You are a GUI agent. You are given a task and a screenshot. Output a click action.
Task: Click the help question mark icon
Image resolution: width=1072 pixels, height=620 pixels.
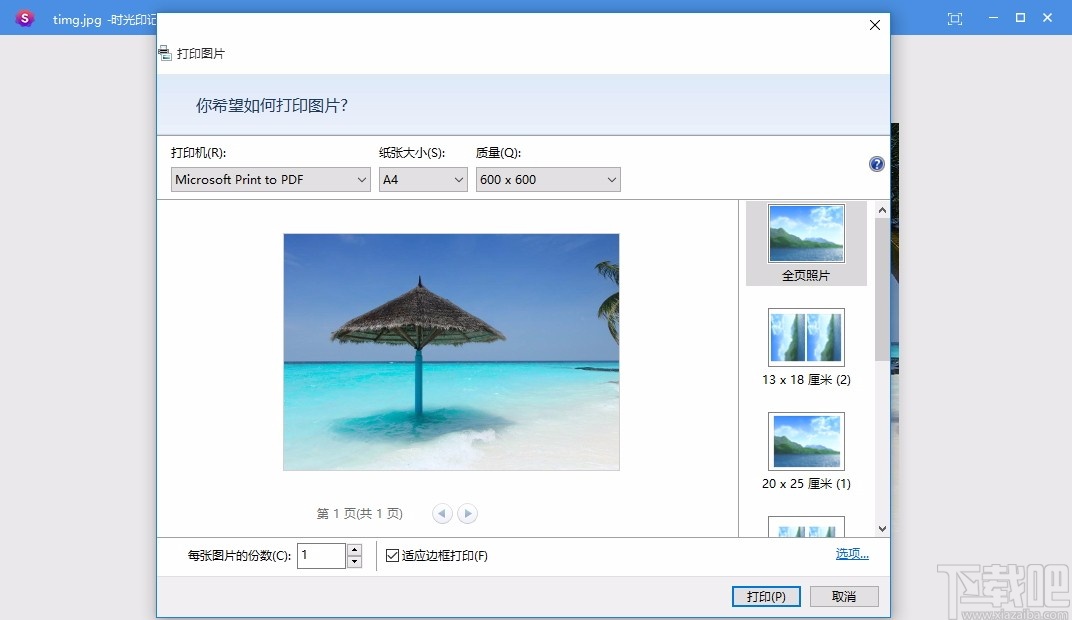[876, 163]
